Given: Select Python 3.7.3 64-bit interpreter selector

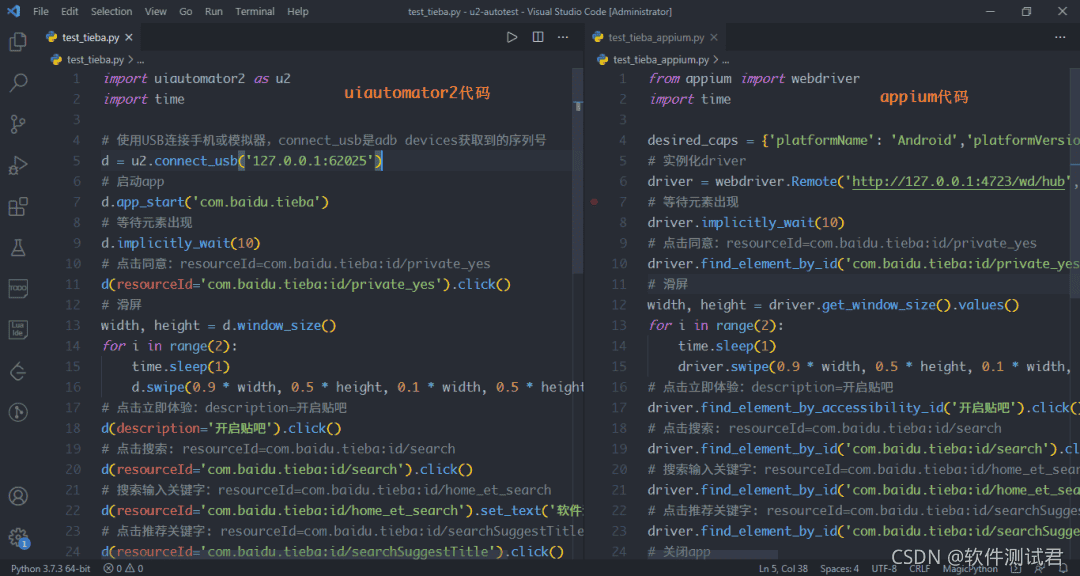Looking at the screenshot, I should [x=50, y=568].
